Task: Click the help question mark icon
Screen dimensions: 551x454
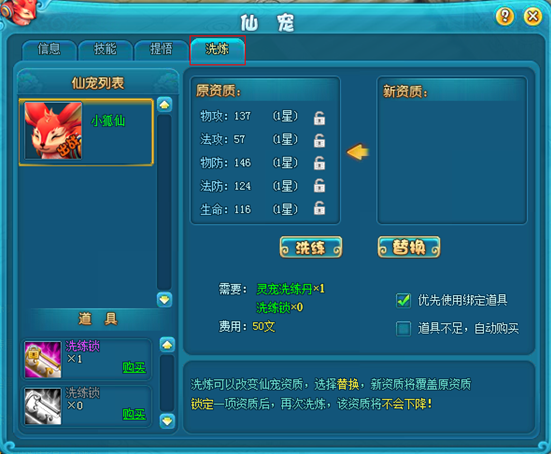Action: 505,16
